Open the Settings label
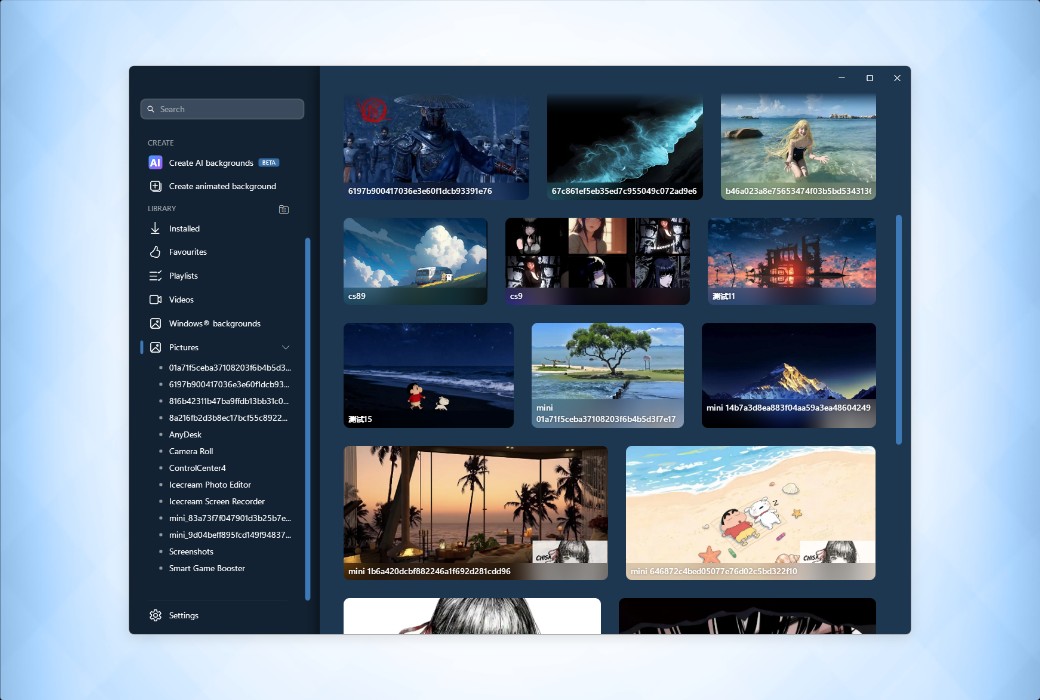 click(184, 615)
